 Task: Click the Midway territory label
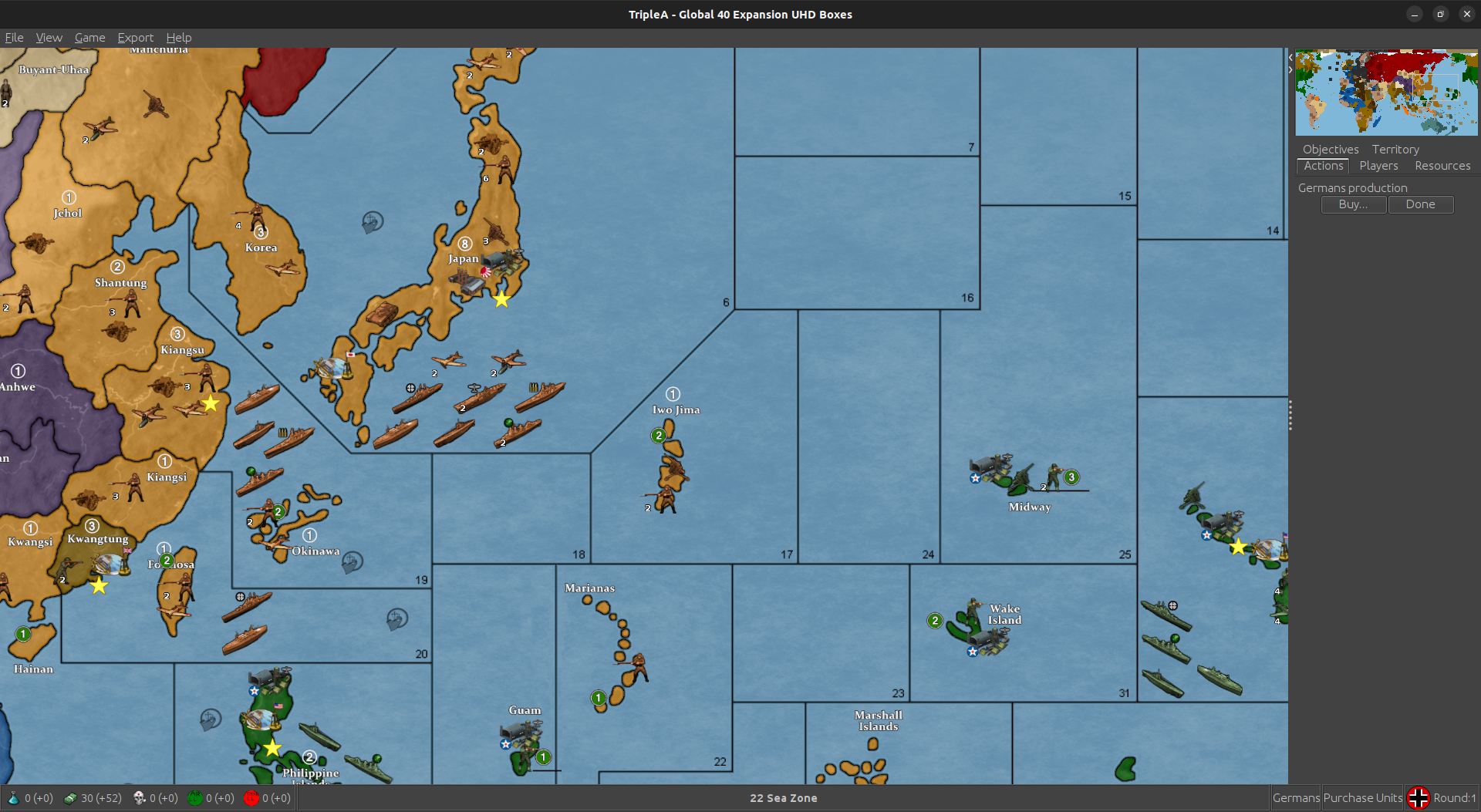[x=1029, y=507]
